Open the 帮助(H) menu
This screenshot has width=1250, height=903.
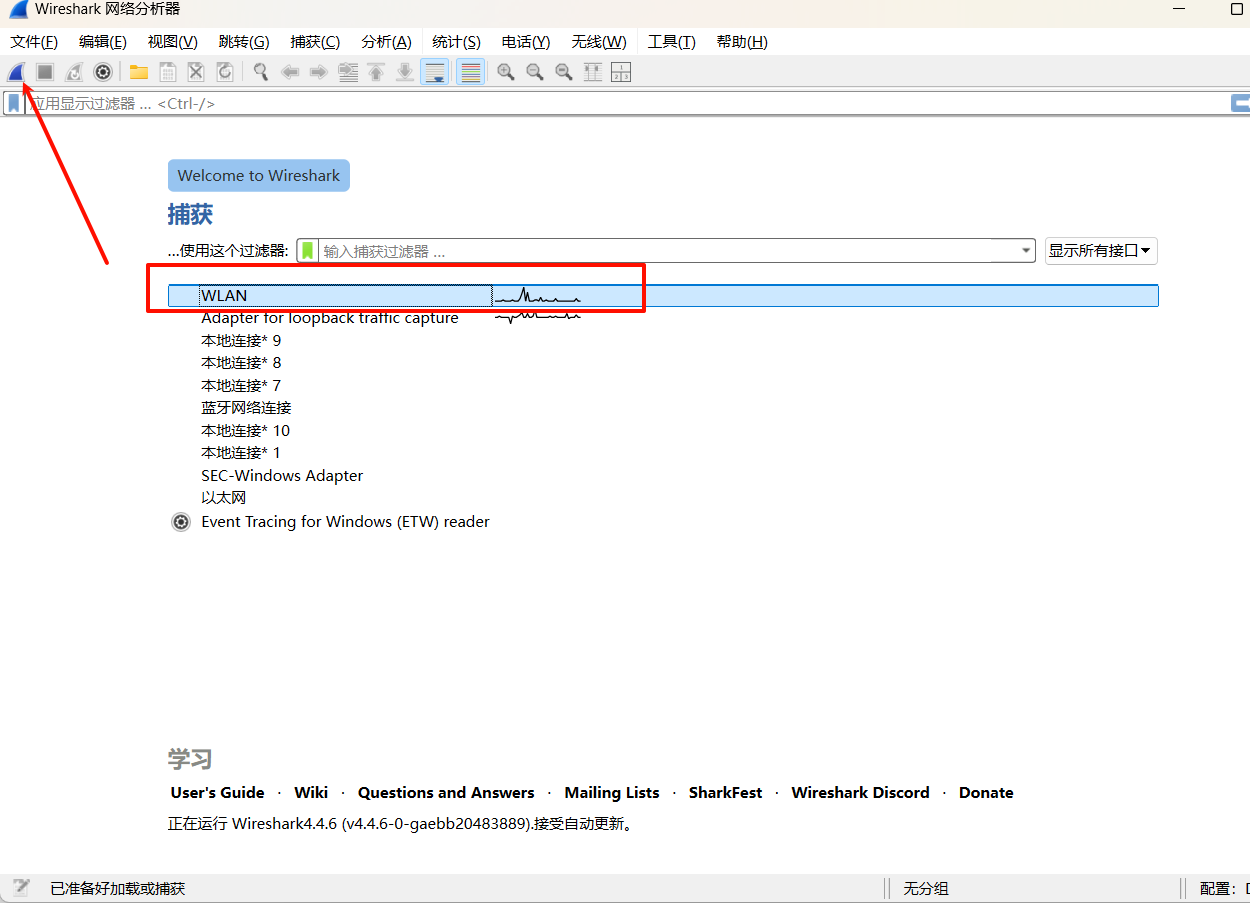pyautogui.click(x=742, y=42)
